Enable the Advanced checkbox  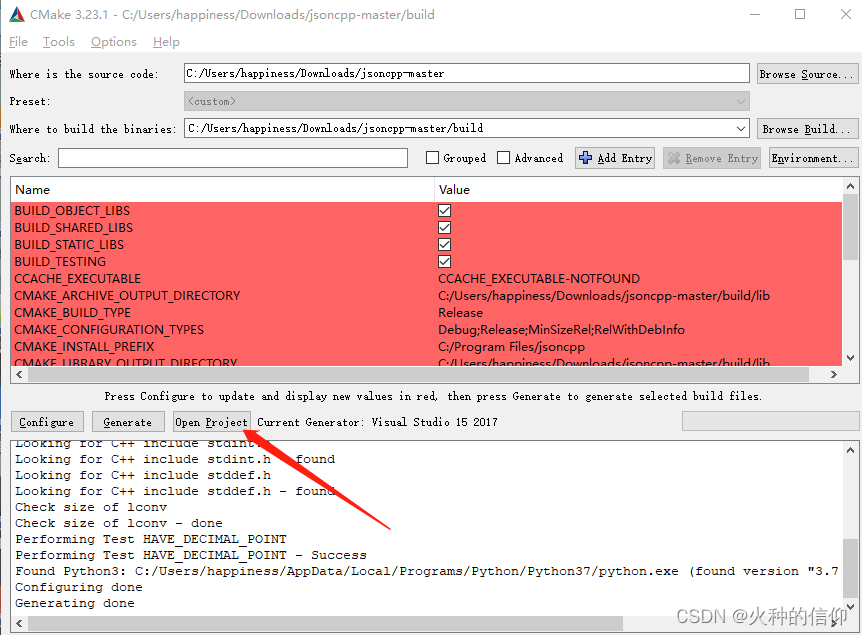[x=503, y=158]
